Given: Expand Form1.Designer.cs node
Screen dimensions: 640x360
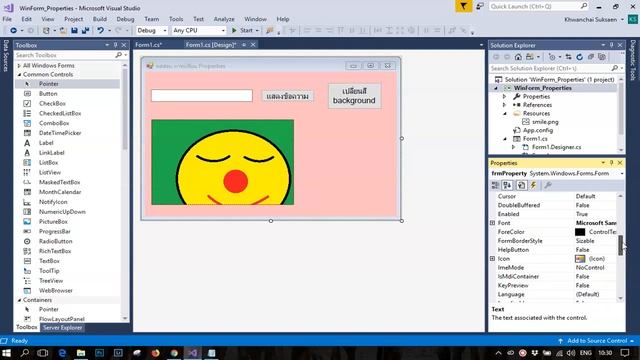Looking at the screenshot, I should click(x=514, y=147).
